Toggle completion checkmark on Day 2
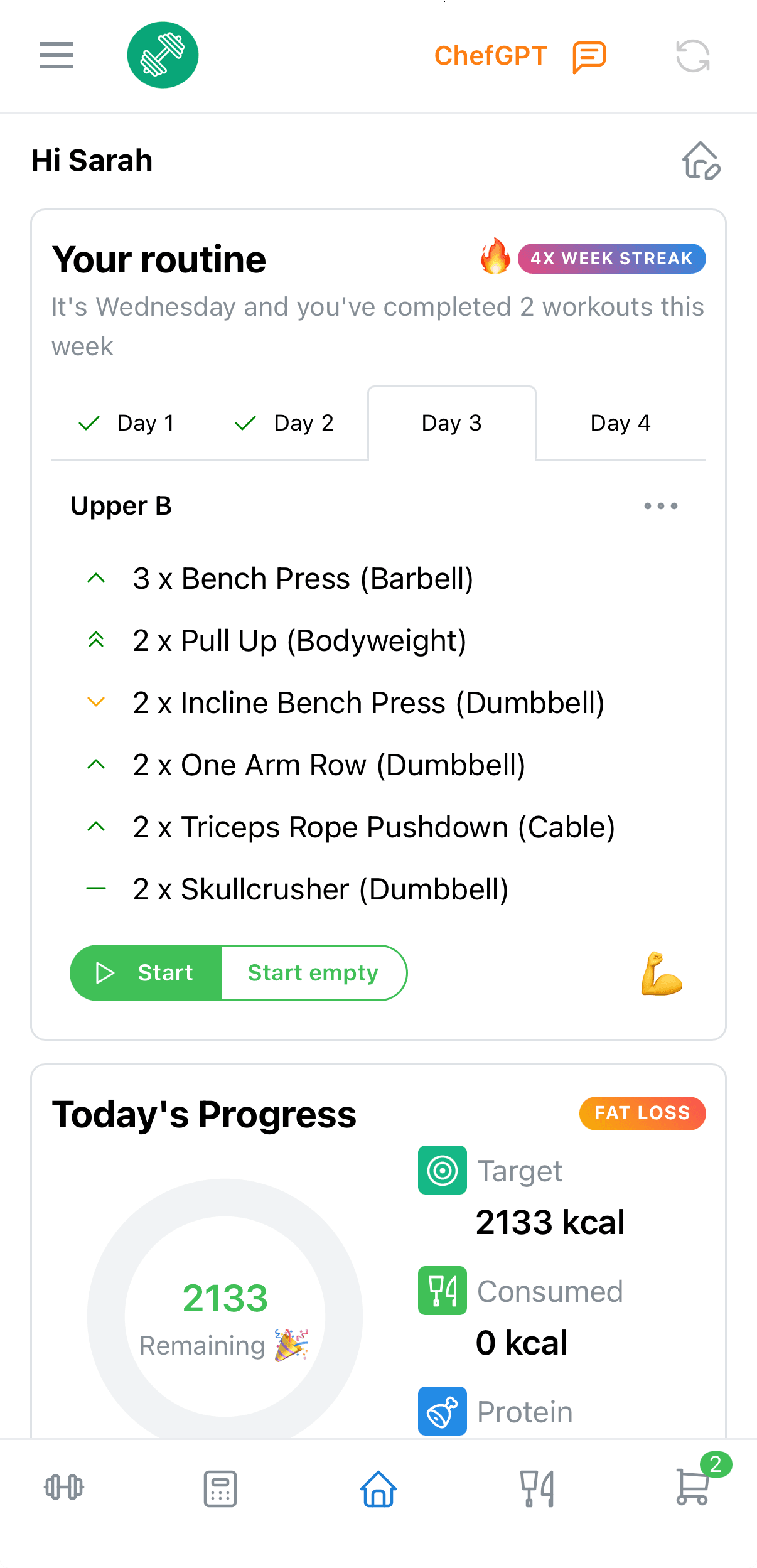Image resolution: width=757 pixels, height=1568 pixels. tap(245, 422)
